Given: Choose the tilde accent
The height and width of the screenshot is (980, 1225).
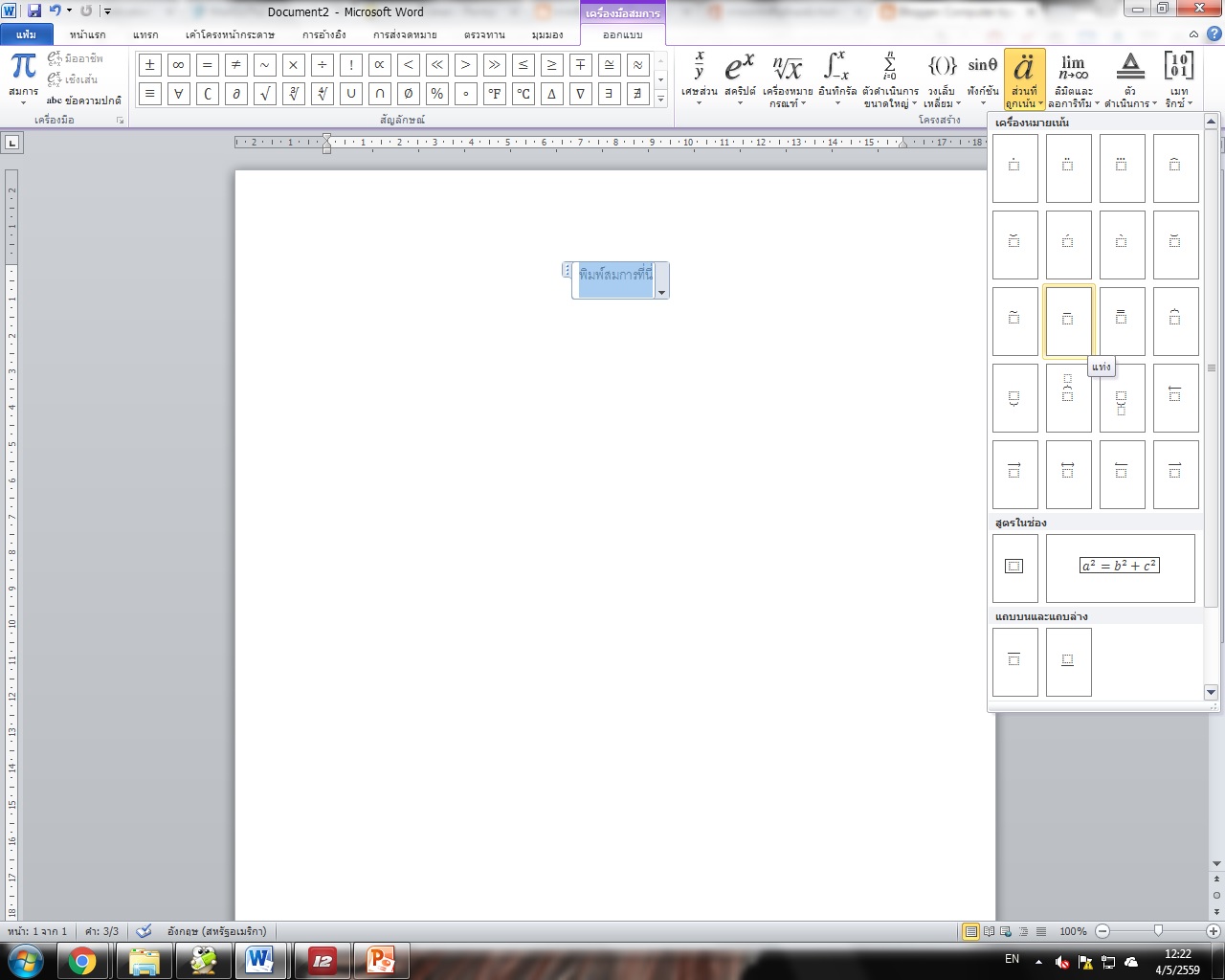Looking at the screenshot, I should click(x=1015, y=322).
